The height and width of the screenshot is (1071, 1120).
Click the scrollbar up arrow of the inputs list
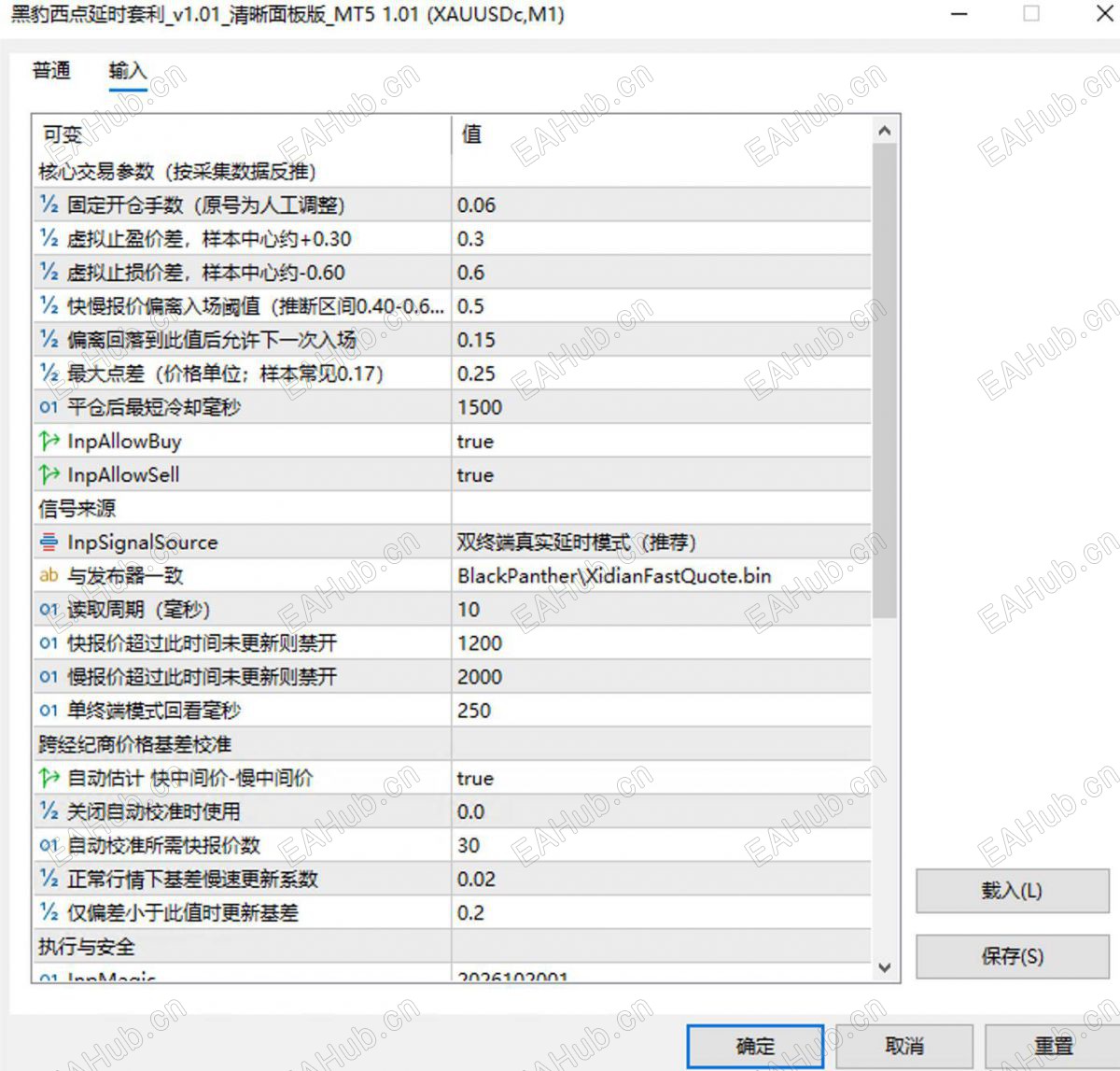click(885, 132)
